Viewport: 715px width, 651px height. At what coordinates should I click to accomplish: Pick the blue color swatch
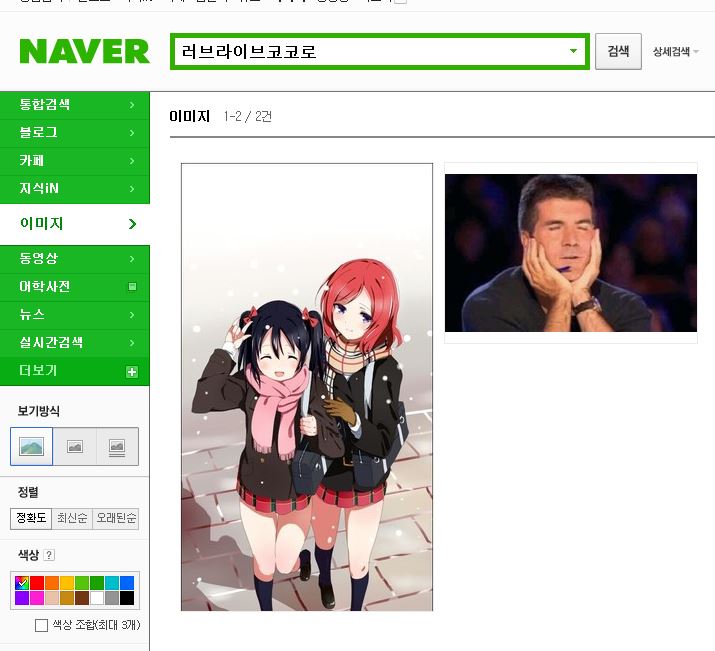coord(127,583)
